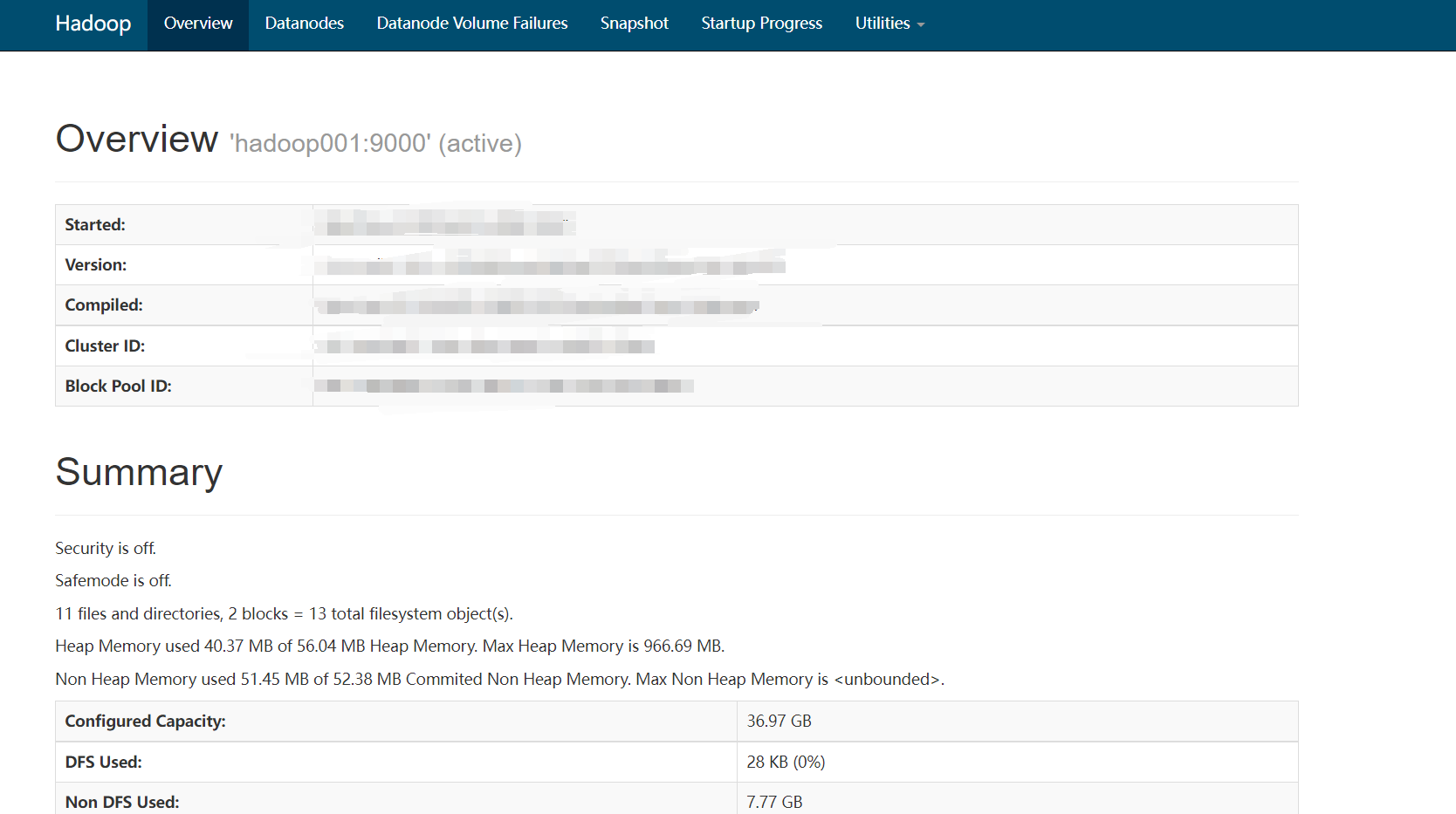Viewport: 1456px width, 814px height.
Task: Click the Version row label
Action: (x=96, y=265)
